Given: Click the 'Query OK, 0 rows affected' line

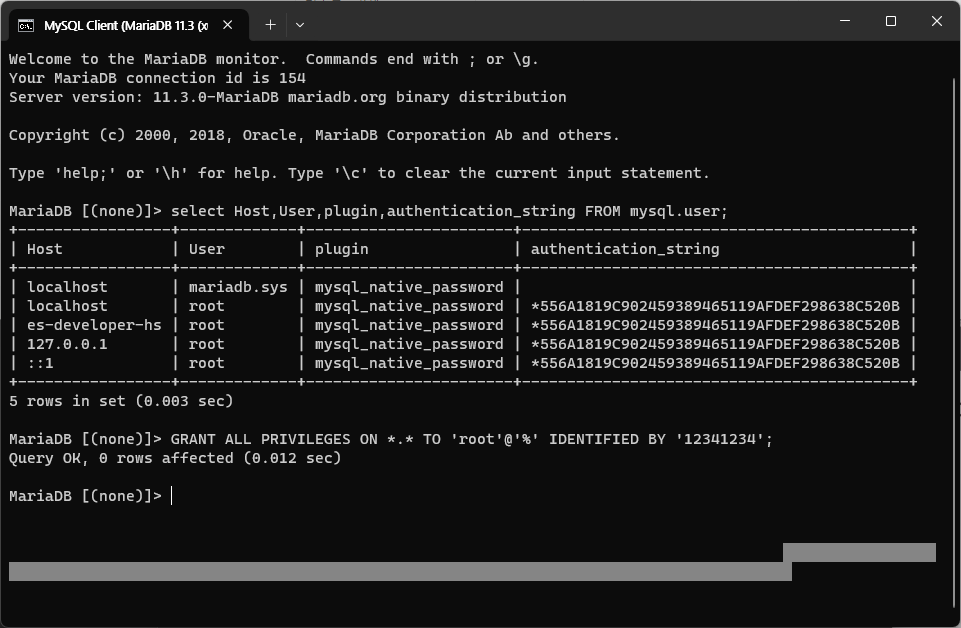Looking at the screenshot, I should pyautogui.click(x=175, y=458).
